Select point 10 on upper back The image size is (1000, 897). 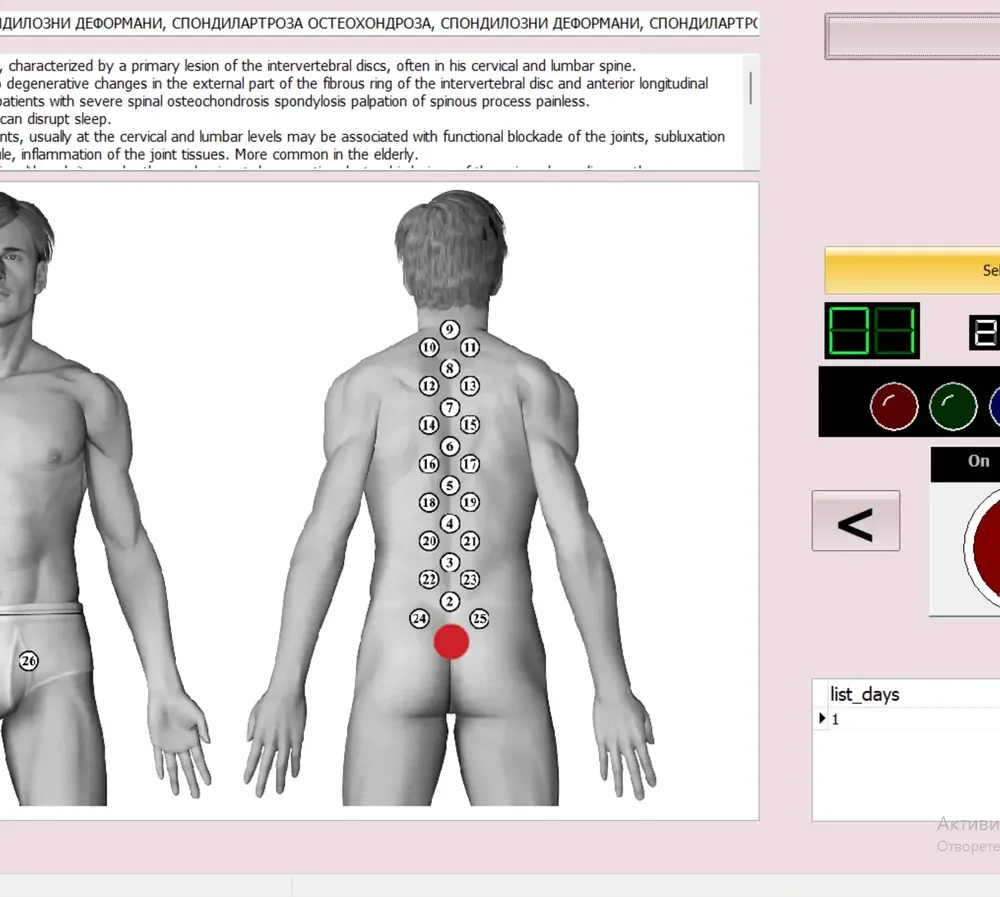coord(429,348)
